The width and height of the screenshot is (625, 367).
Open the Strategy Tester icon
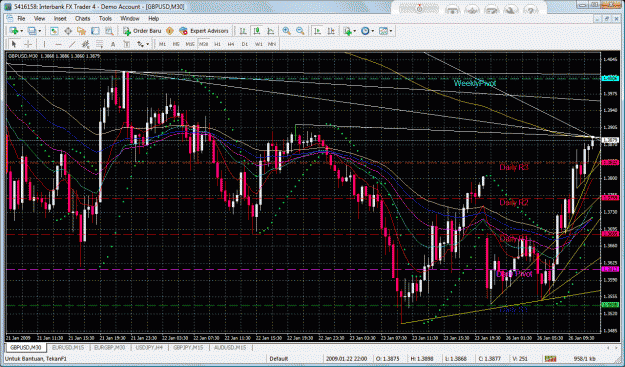[109, 31]
